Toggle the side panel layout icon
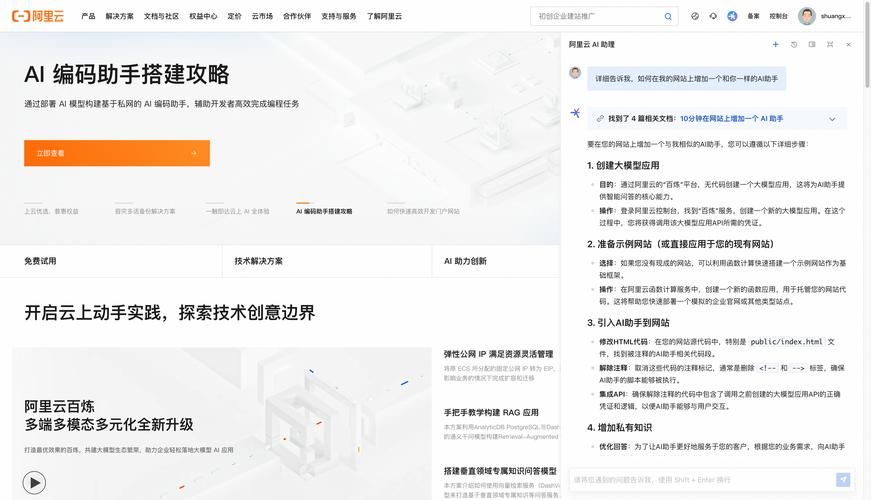Viewport: 871px width, 500px height. (x=812, y=44)
